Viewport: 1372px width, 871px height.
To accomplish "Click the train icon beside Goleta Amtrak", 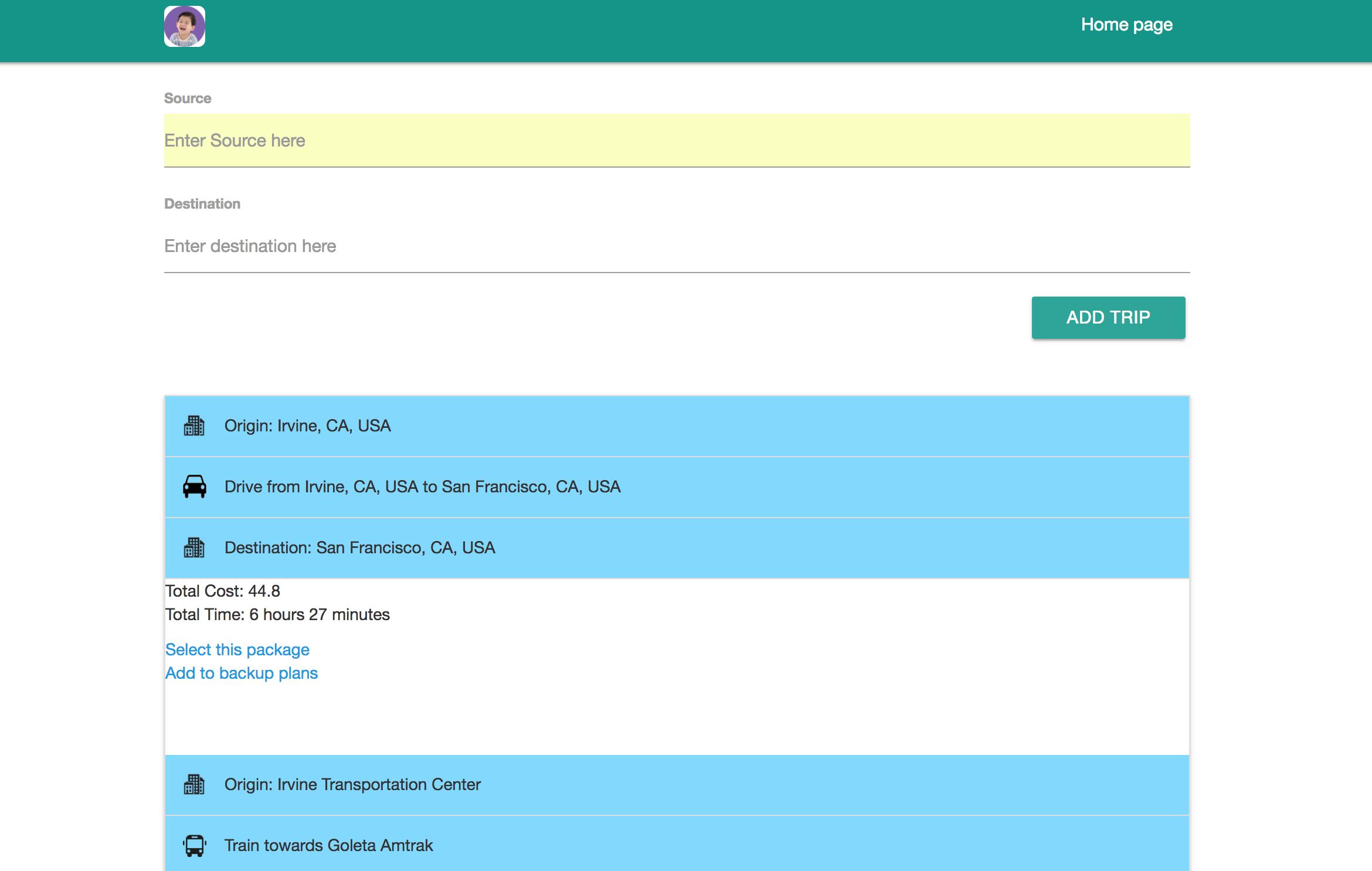I will point(194,845).
